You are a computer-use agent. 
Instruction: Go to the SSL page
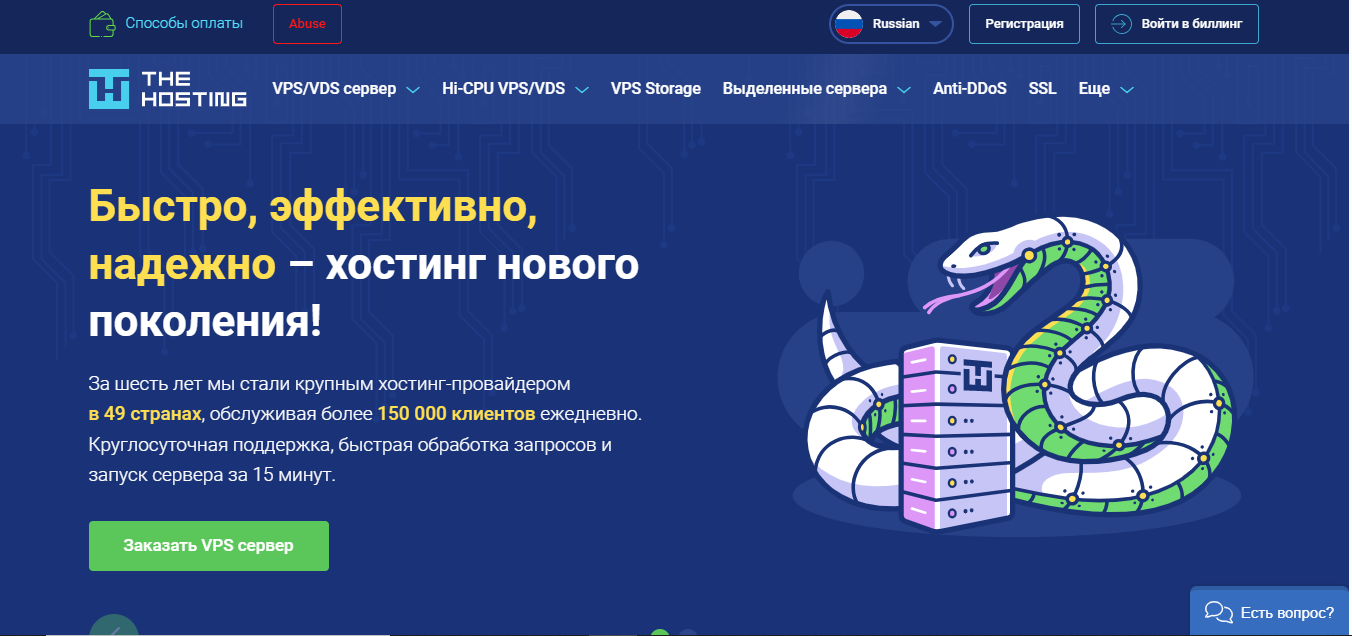tap(1042, 89)
